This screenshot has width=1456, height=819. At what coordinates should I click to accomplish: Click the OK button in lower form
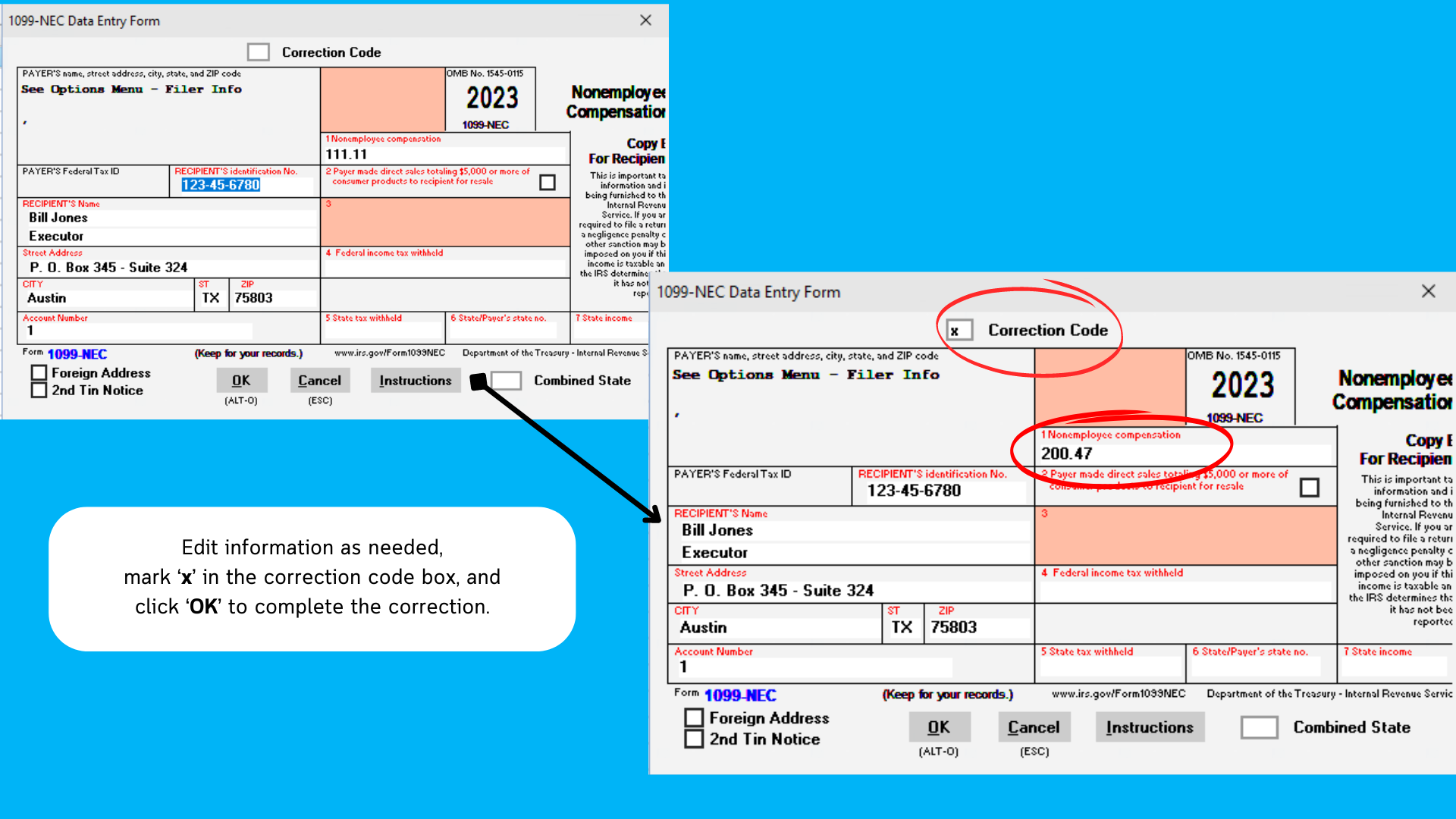pos(939,727)
